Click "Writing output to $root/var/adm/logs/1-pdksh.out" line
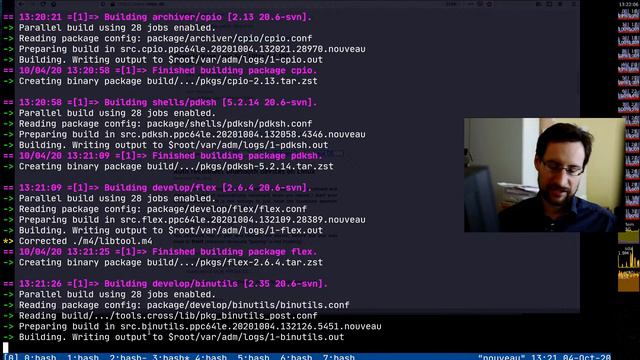This screenshot has height=360, width=640. pyautogui.click(x=165, y=145)
